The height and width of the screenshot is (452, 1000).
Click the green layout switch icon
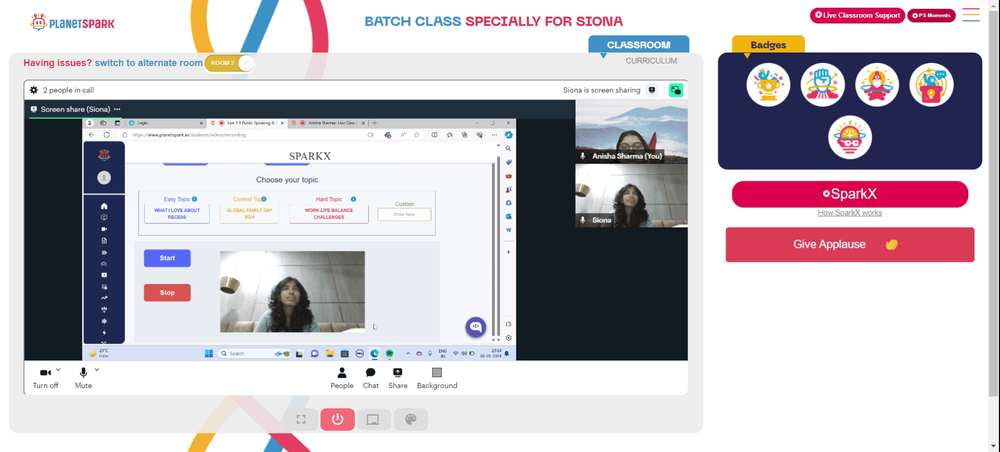675,91
